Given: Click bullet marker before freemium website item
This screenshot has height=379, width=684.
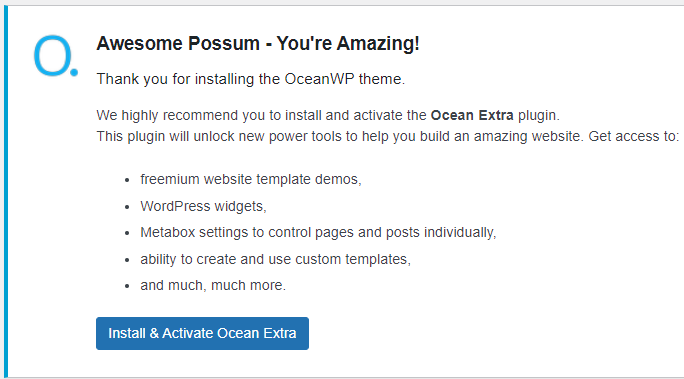Looking at the screenshot, I should 127,180.
